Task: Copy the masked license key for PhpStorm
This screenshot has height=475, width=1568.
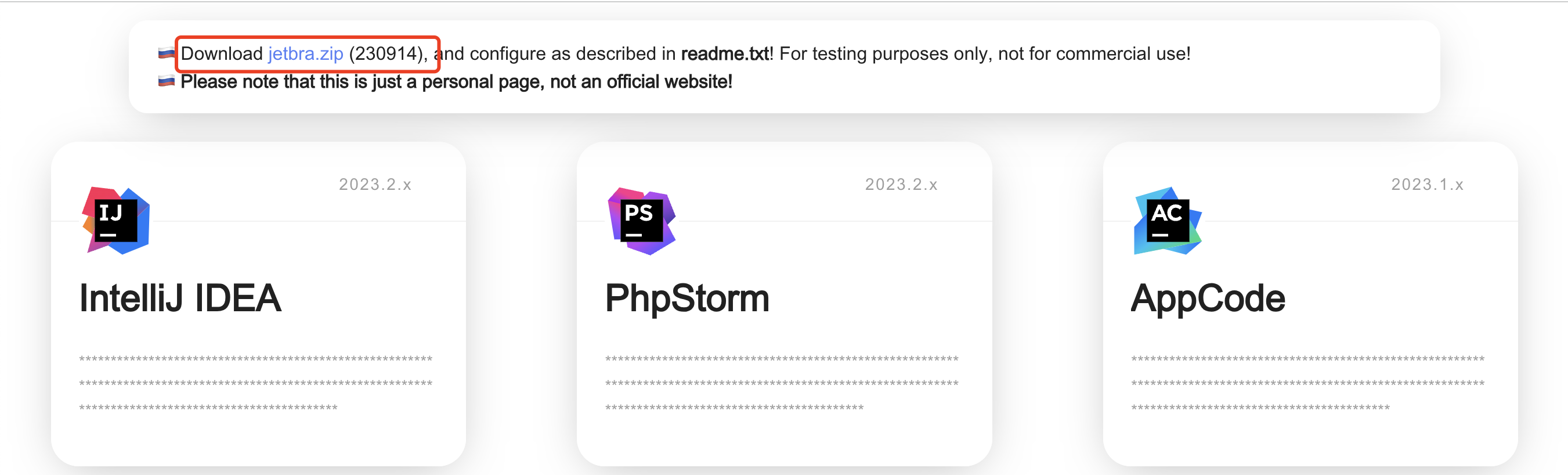Action: point(782,383)
